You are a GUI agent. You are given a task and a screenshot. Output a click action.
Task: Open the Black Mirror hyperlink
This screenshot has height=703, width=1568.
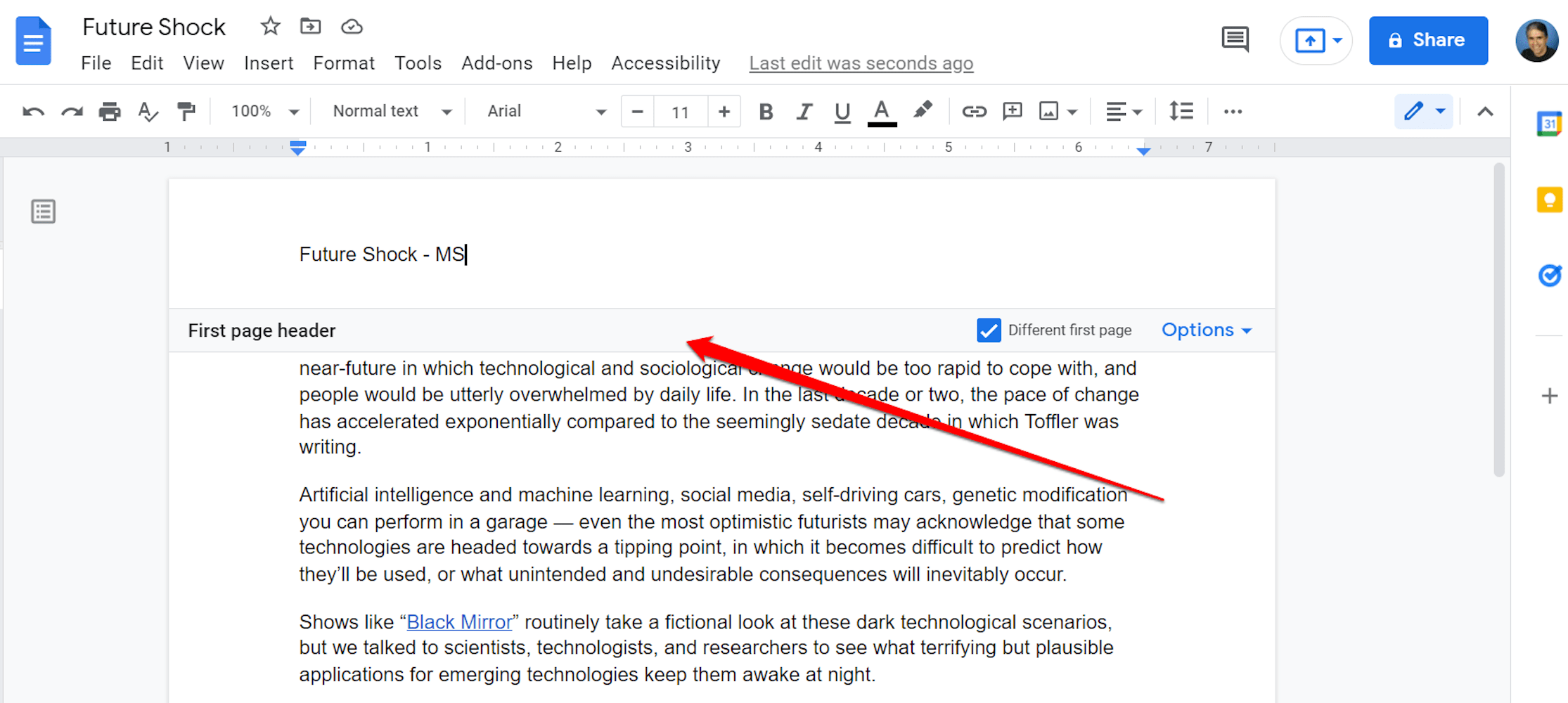click(x=459, y=622)
